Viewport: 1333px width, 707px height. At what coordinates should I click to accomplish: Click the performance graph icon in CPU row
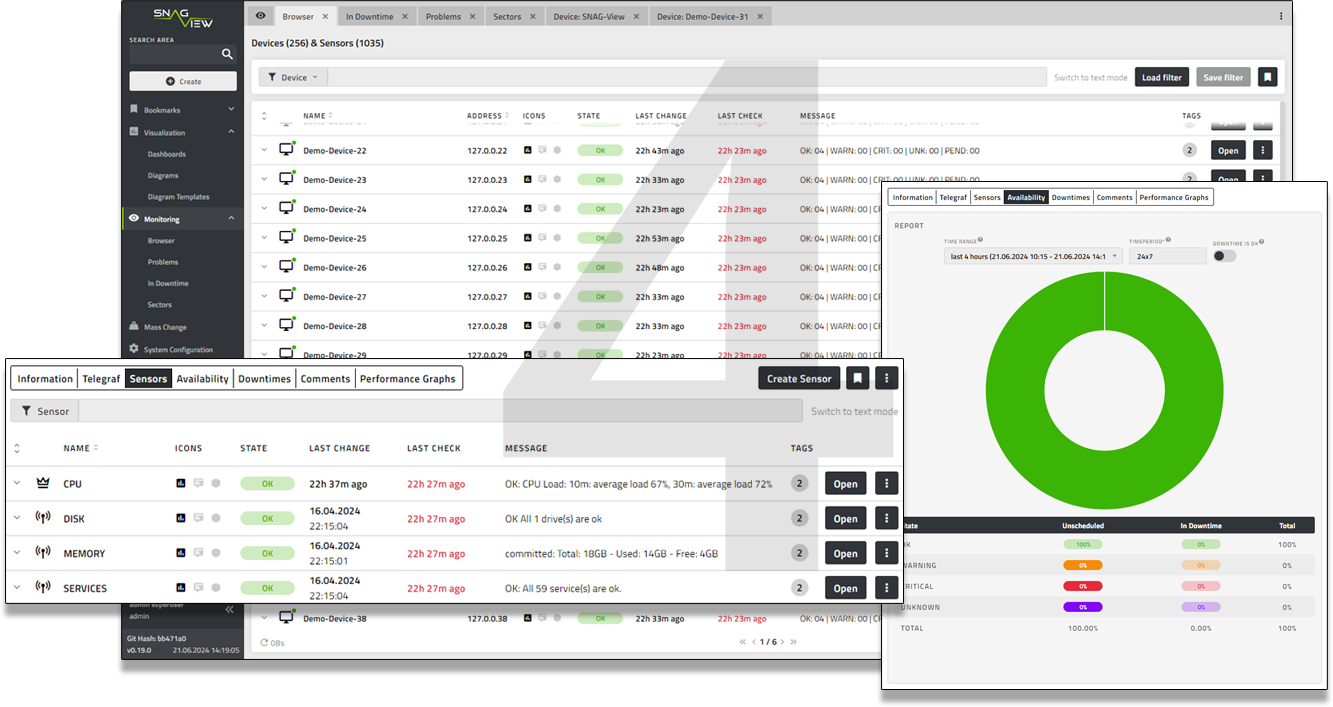click(x=181, y=484)
